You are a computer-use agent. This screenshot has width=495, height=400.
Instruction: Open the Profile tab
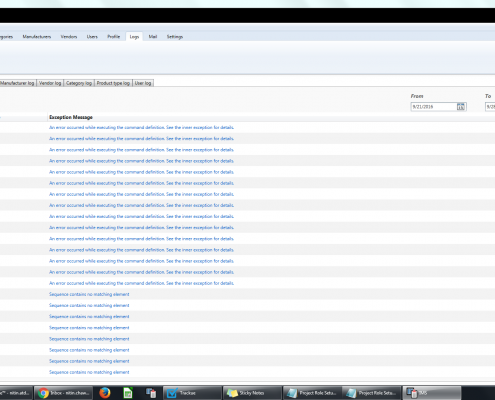tap(113, 37)
